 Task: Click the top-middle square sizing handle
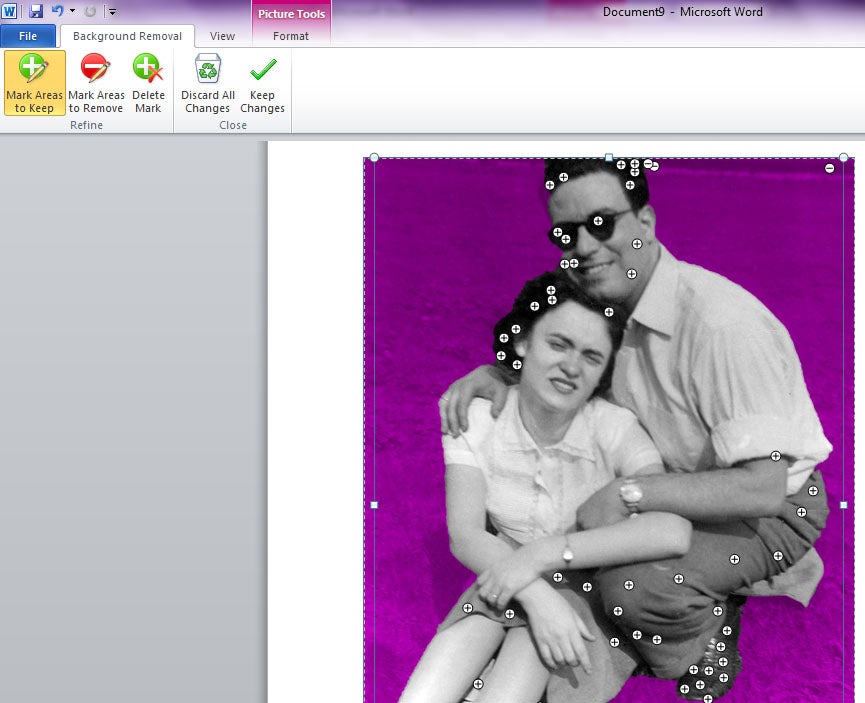(609, 158)
